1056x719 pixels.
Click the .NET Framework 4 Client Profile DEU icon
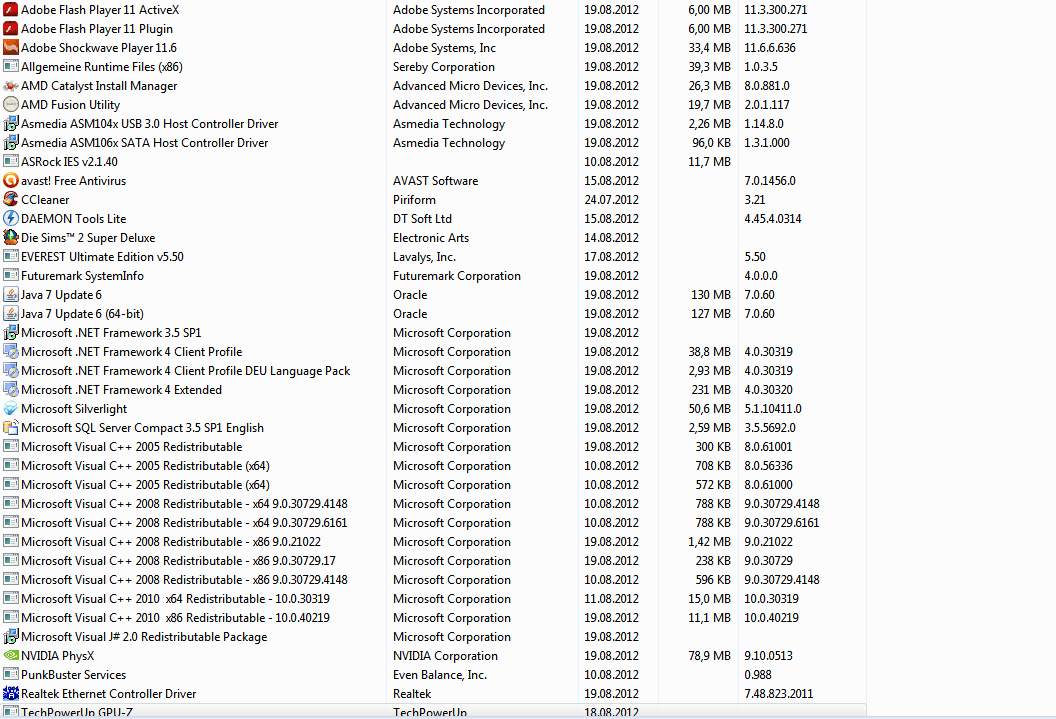point(10,370)
